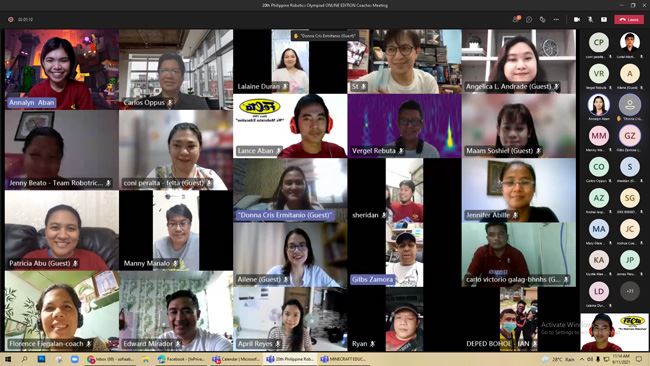Open the participants panel icon

coord(516,19)
